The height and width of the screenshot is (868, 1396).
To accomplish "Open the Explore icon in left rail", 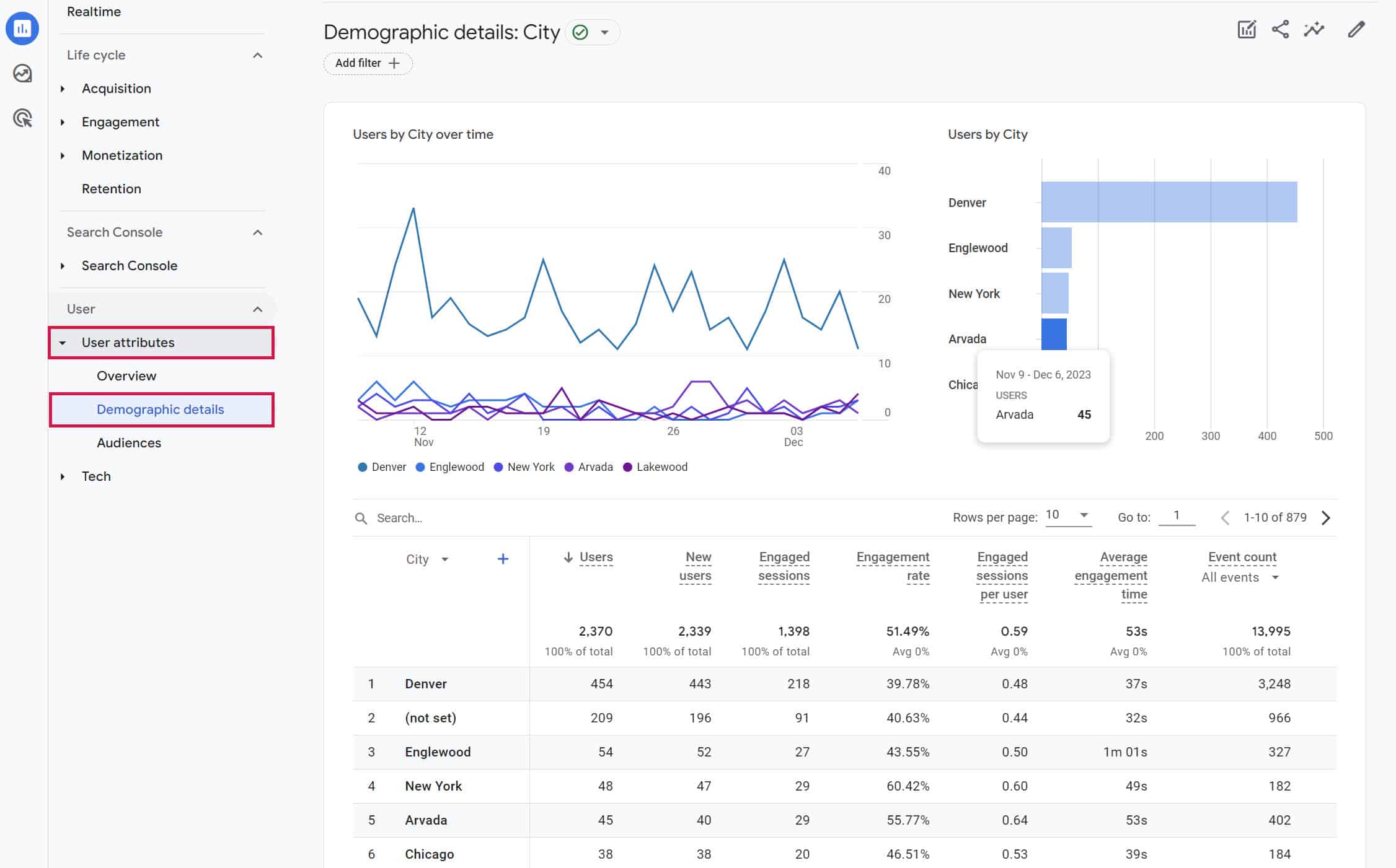I will click(22, 74).
